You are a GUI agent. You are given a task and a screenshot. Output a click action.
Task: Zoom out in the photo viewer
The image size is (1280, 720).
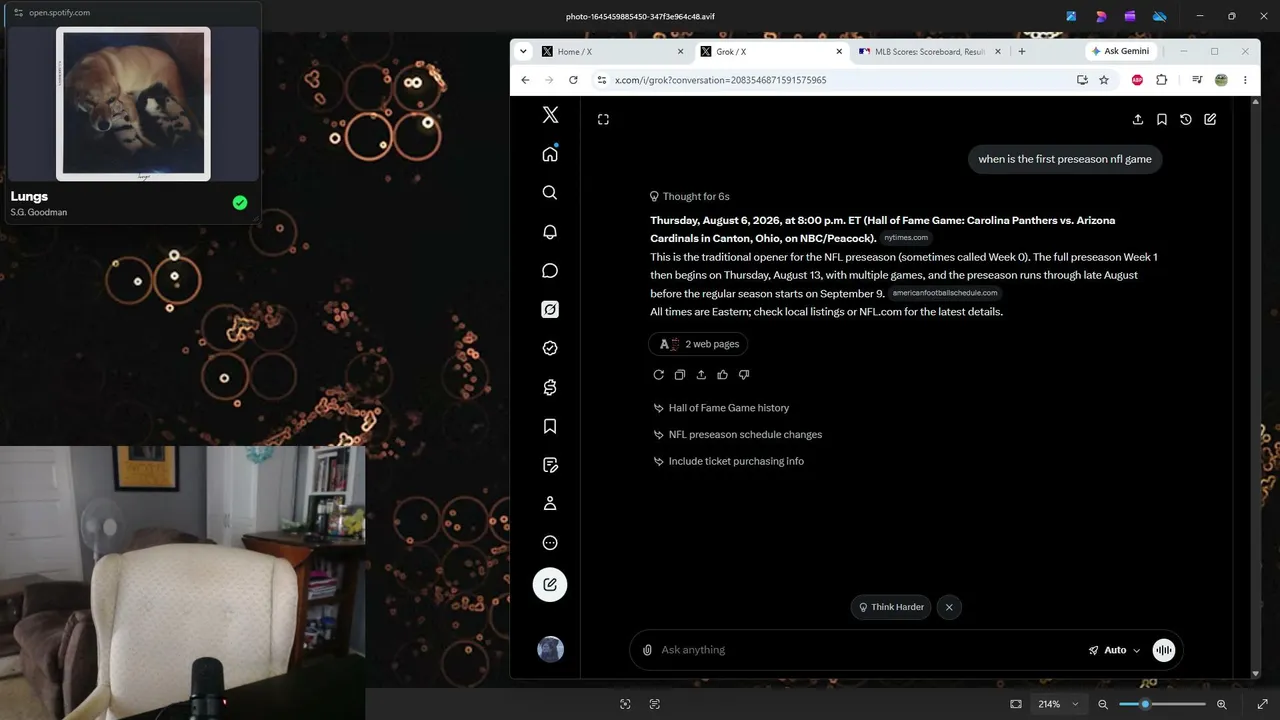1103,704
